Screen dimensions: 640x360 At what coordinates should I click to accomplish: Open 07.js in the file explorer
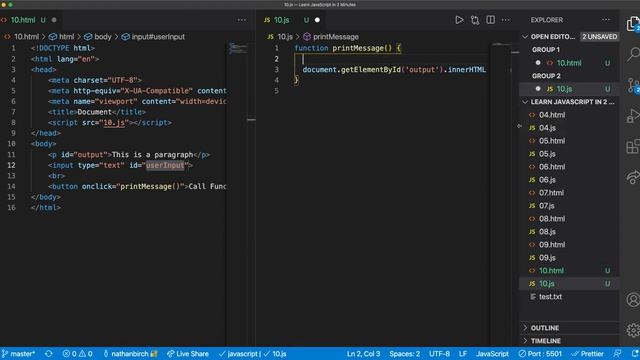click(569, 206)
